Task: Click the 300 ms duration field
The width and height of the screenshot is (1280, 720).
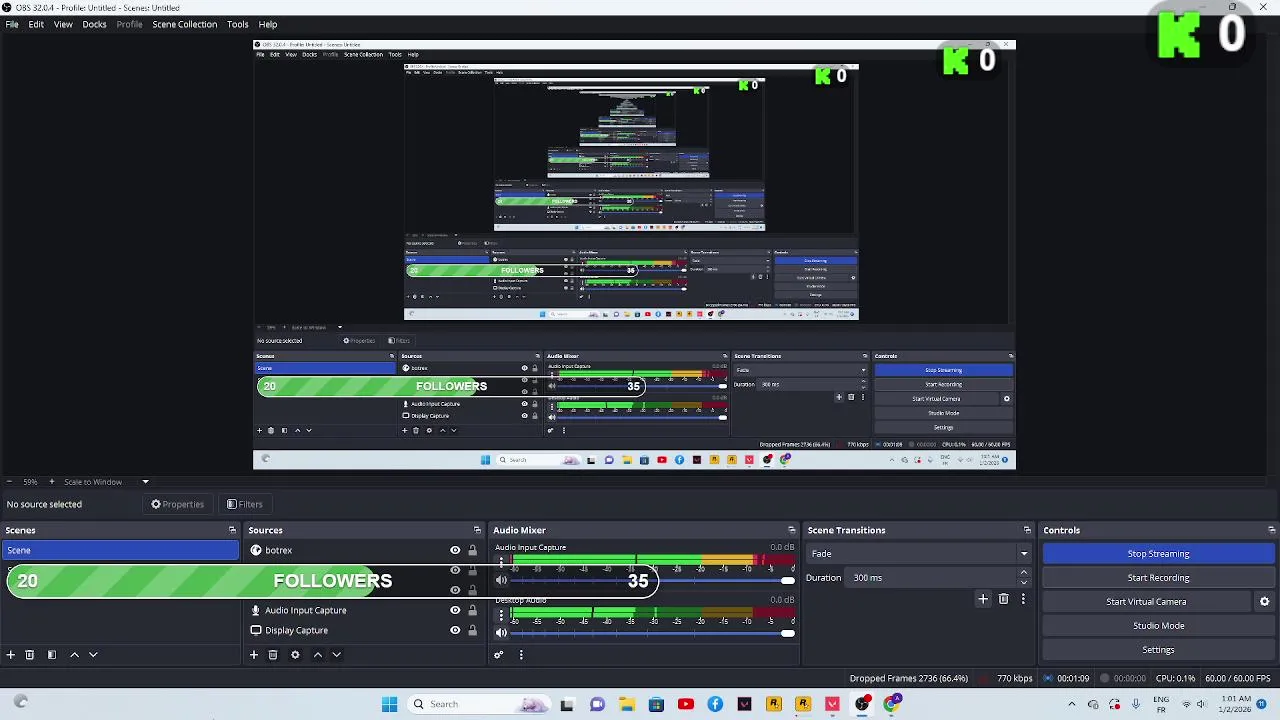Action: 930,578
